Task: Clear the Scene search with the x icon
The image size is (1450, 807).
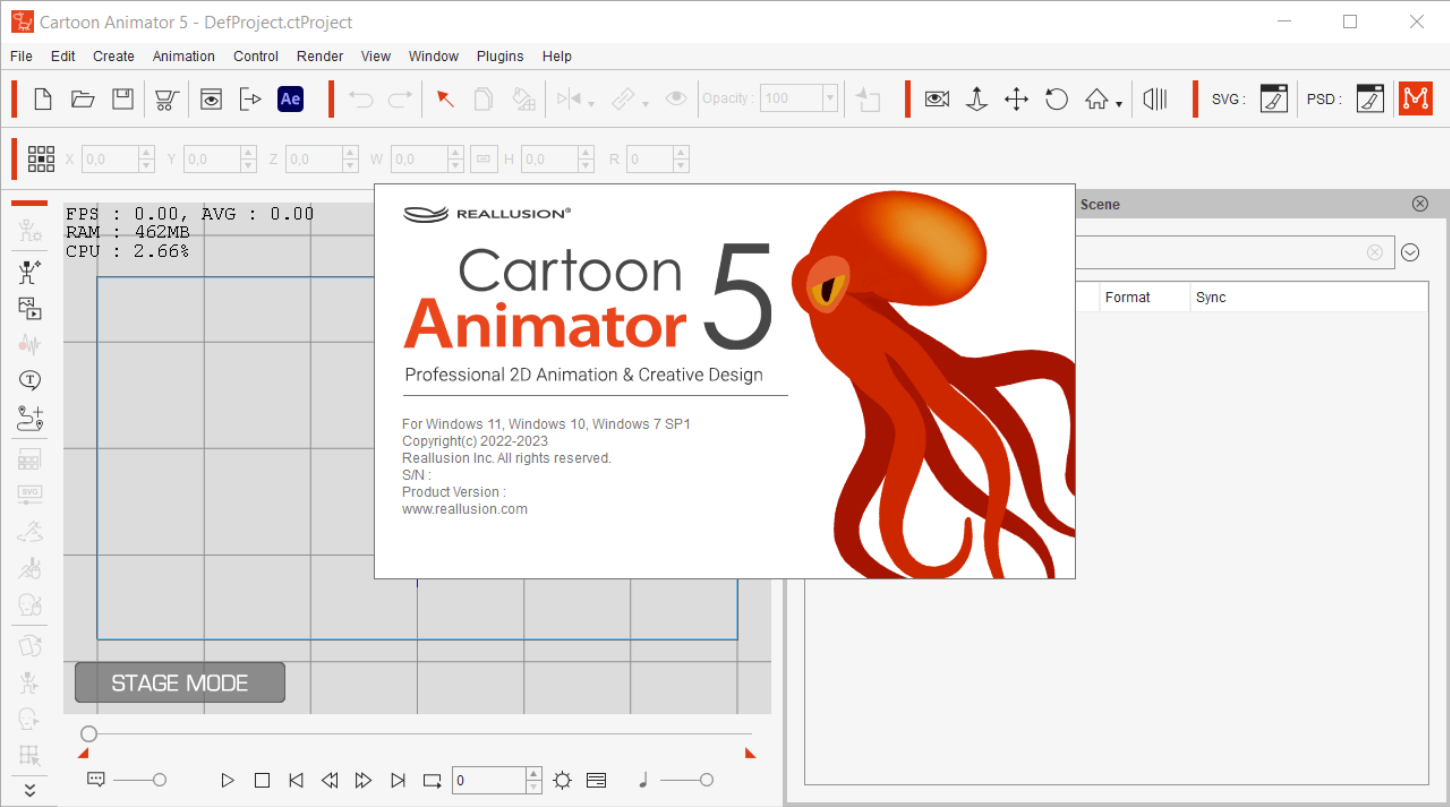Action: click(x=1375, y=252)
